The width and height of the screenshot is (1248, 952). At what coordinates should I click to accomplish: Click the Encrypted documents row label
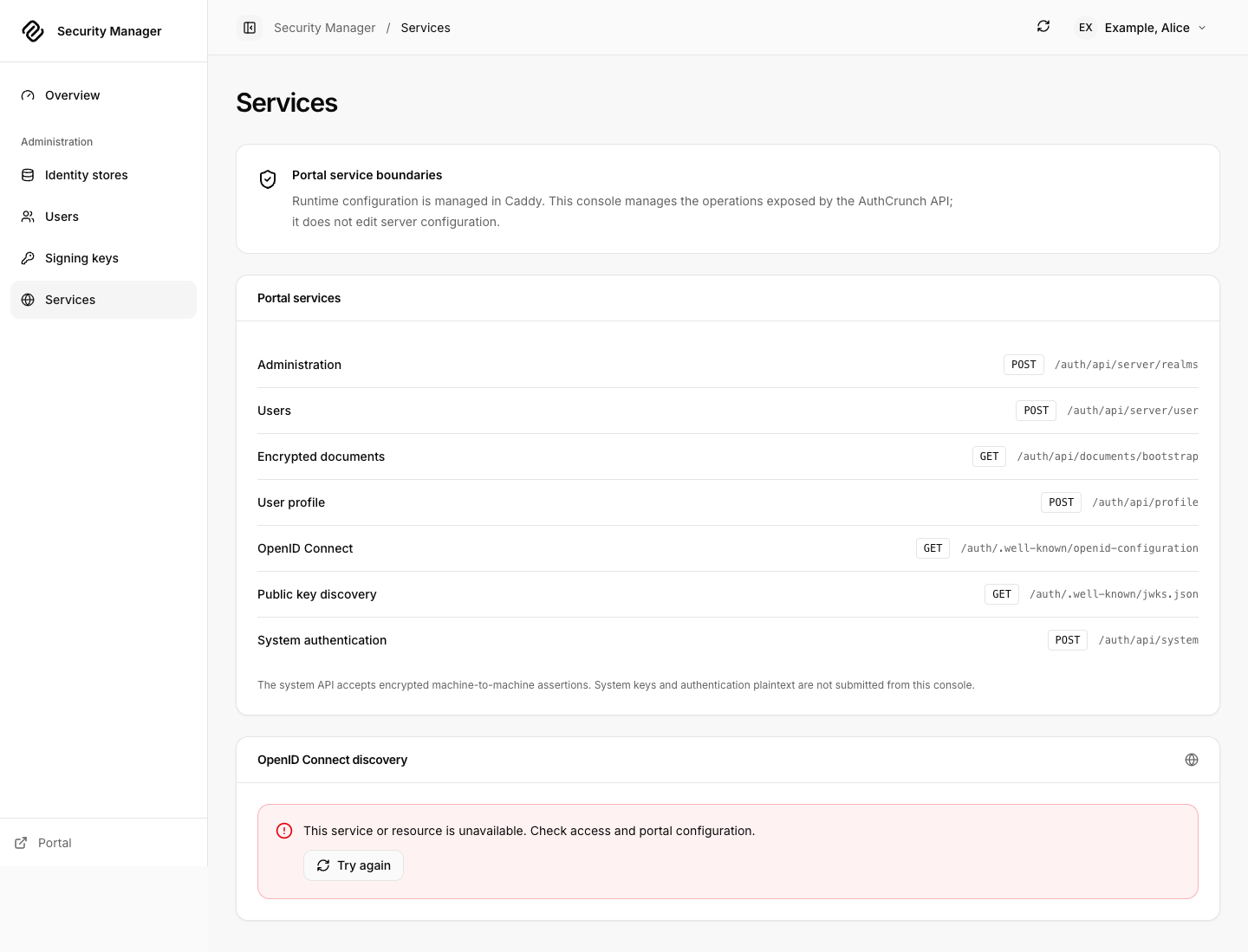click(321, 457)
